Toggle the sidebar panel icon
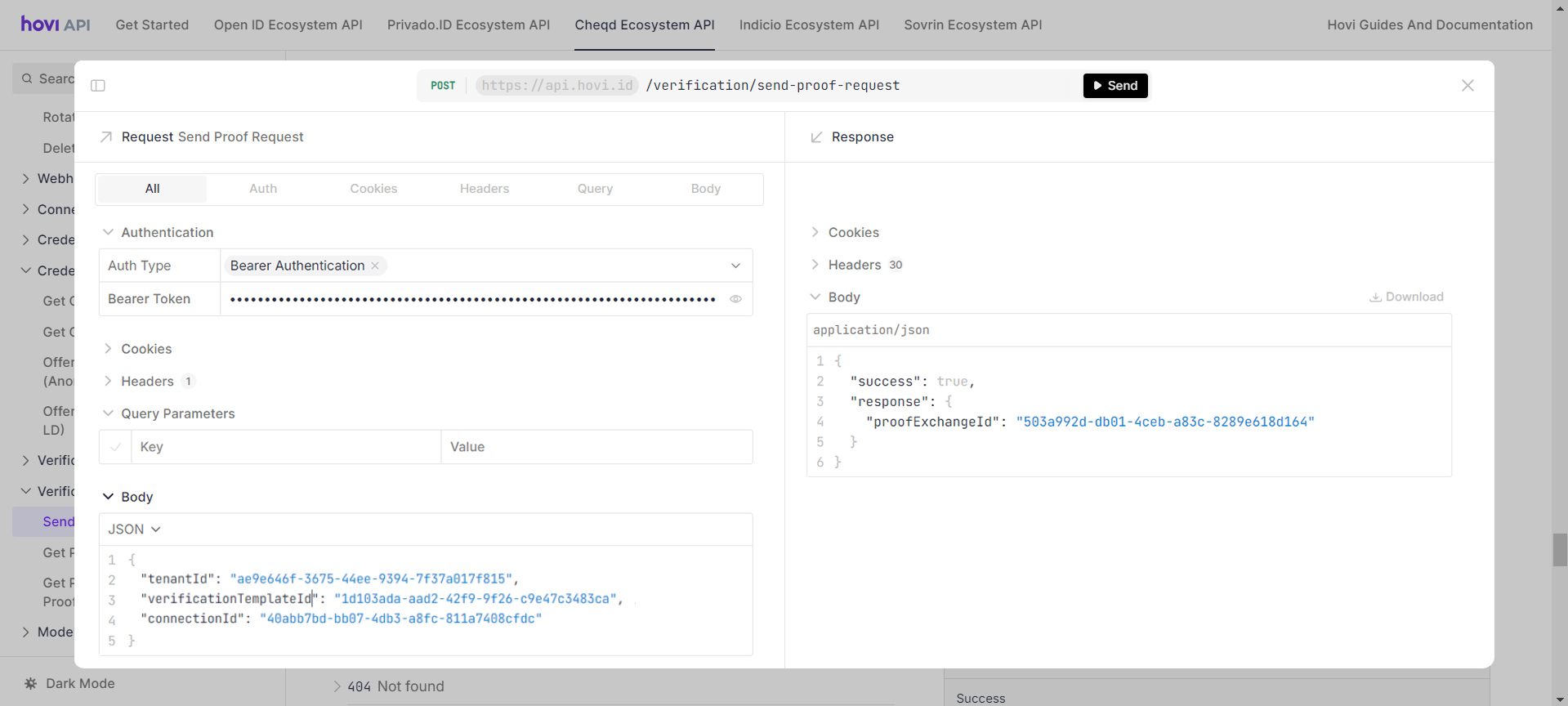1568x706 pixels. (98, 86)
